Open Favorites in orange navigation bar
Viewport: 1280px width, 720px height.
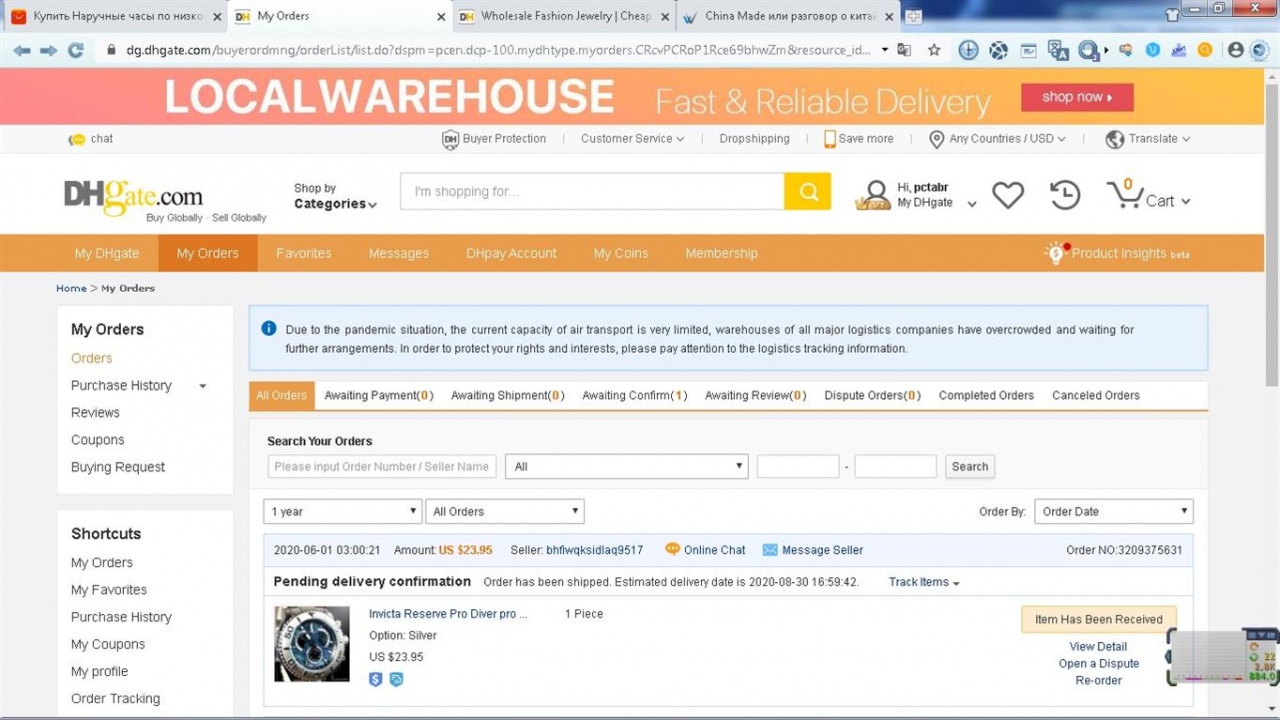pos(303,253)
